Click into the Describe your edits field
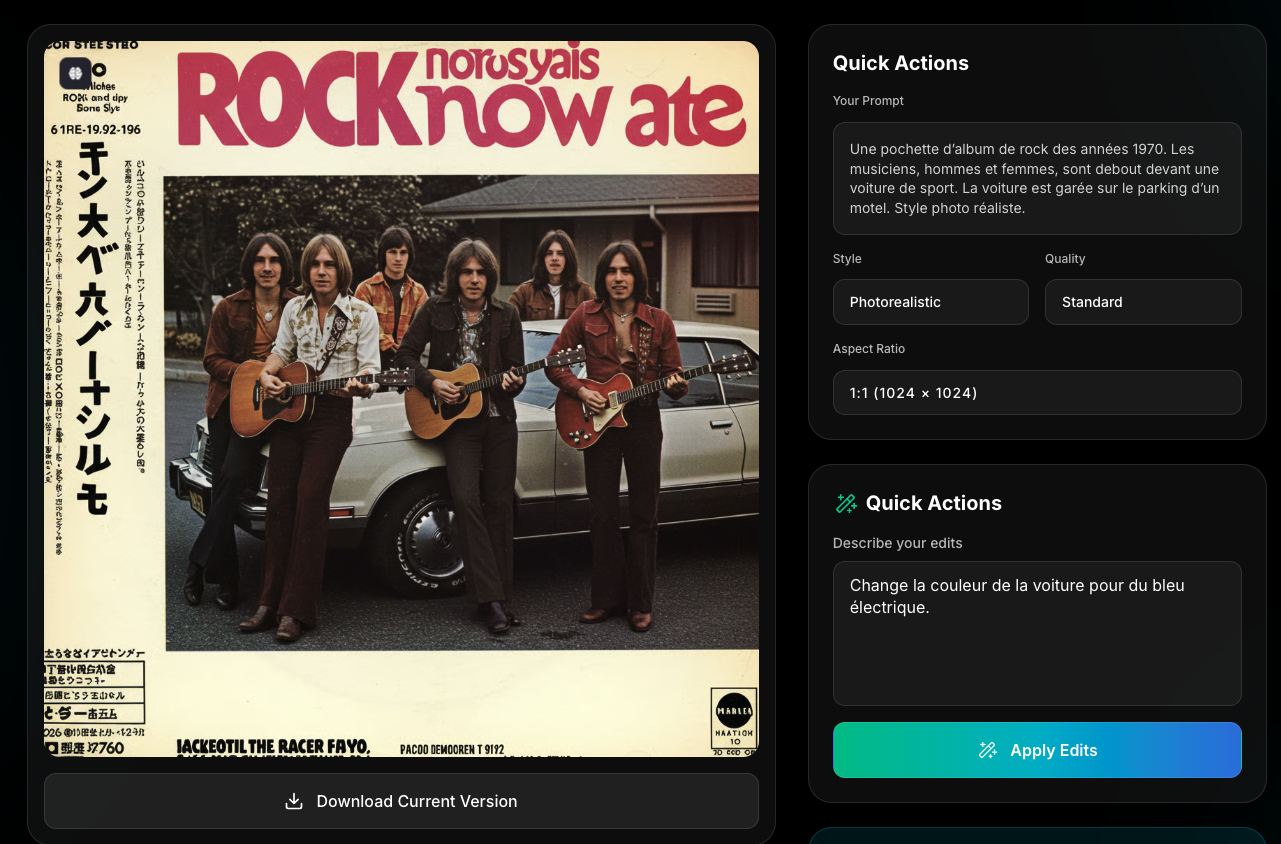 [1036, 633]
